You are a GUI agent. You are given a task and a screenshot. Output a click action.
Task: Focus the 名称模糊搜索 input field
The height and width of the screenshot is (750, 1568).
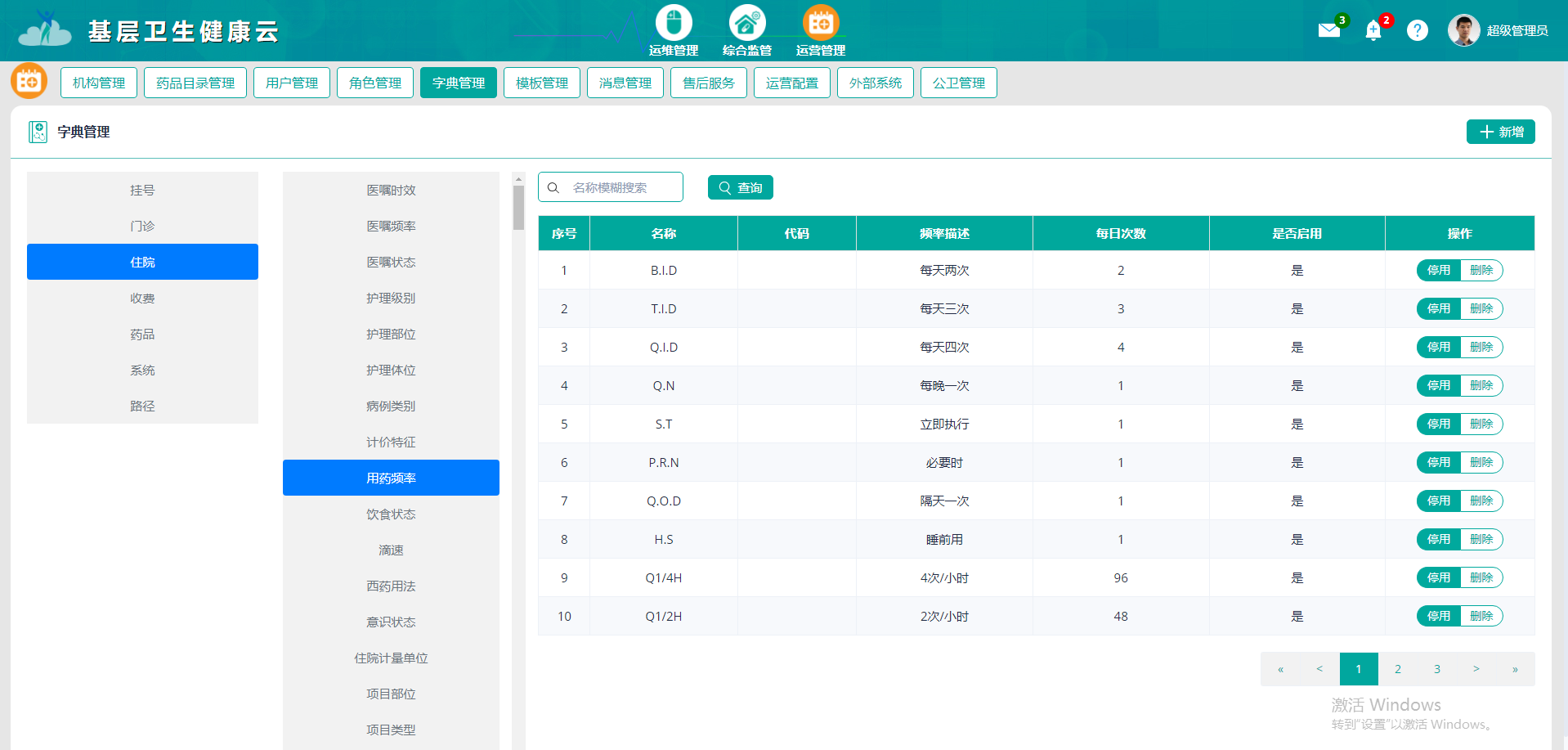pos(611,187)
